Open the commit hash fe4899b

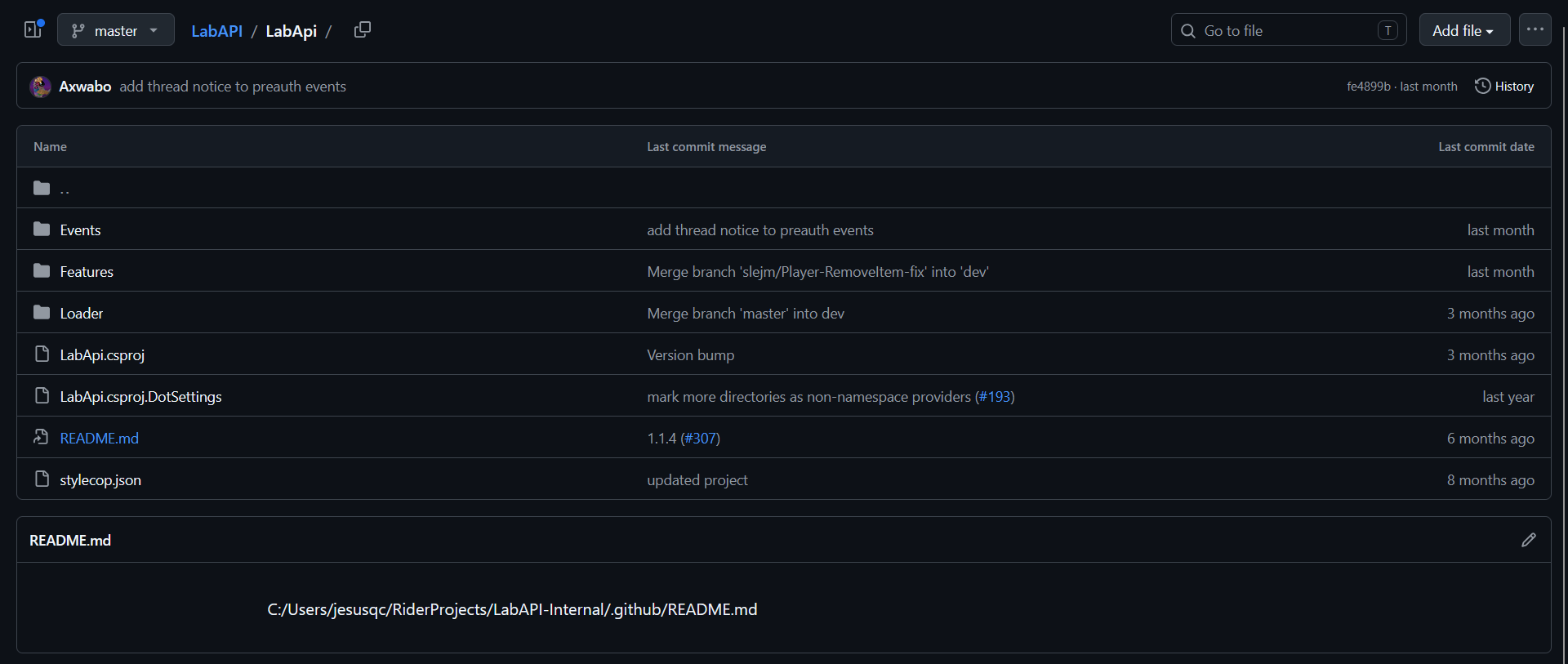1368,87
